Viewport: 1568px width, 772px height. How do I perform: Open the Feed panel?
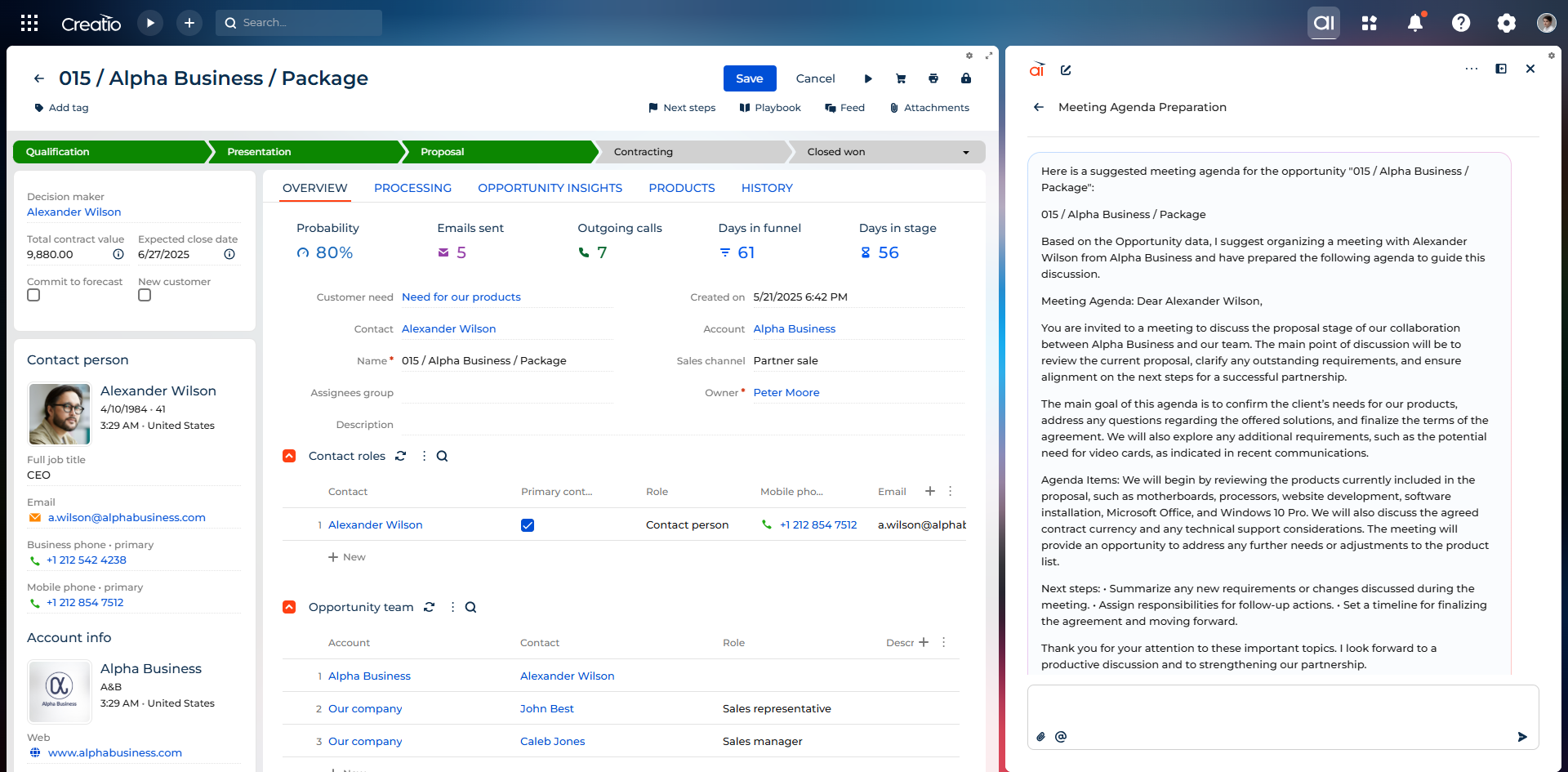(x=844, y=108)
